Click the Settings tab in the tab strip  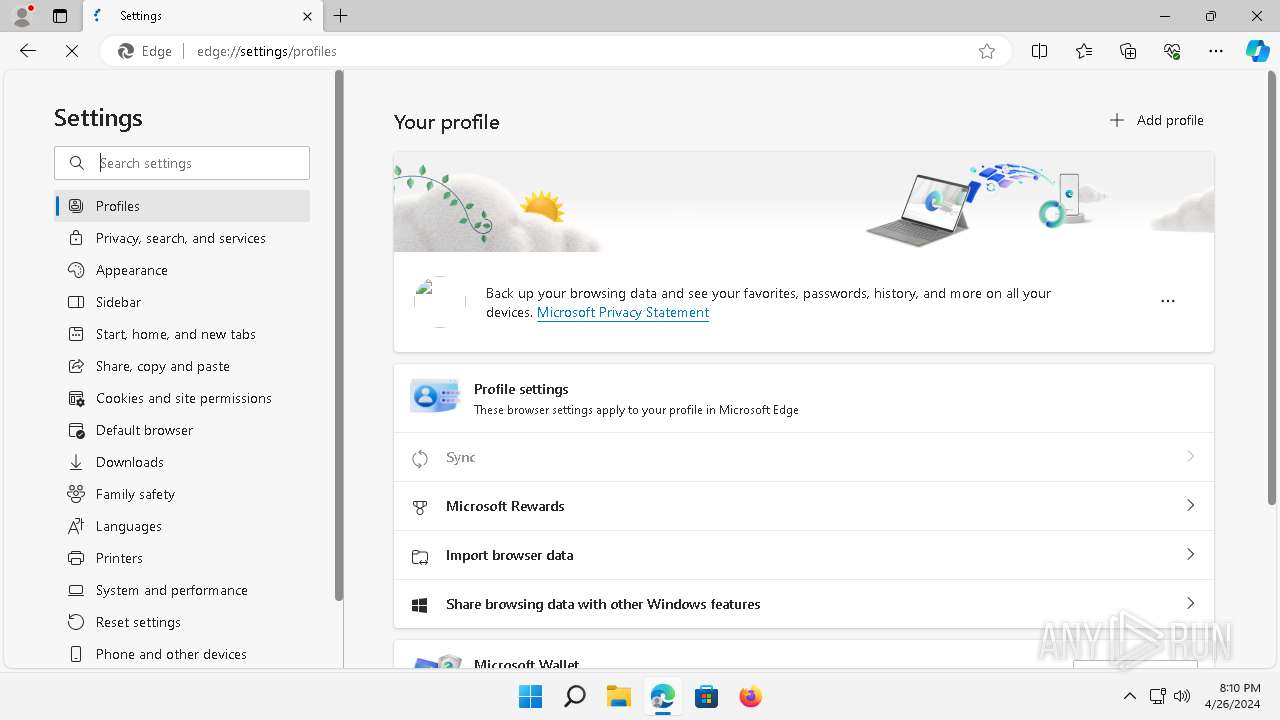pos(203,16)
